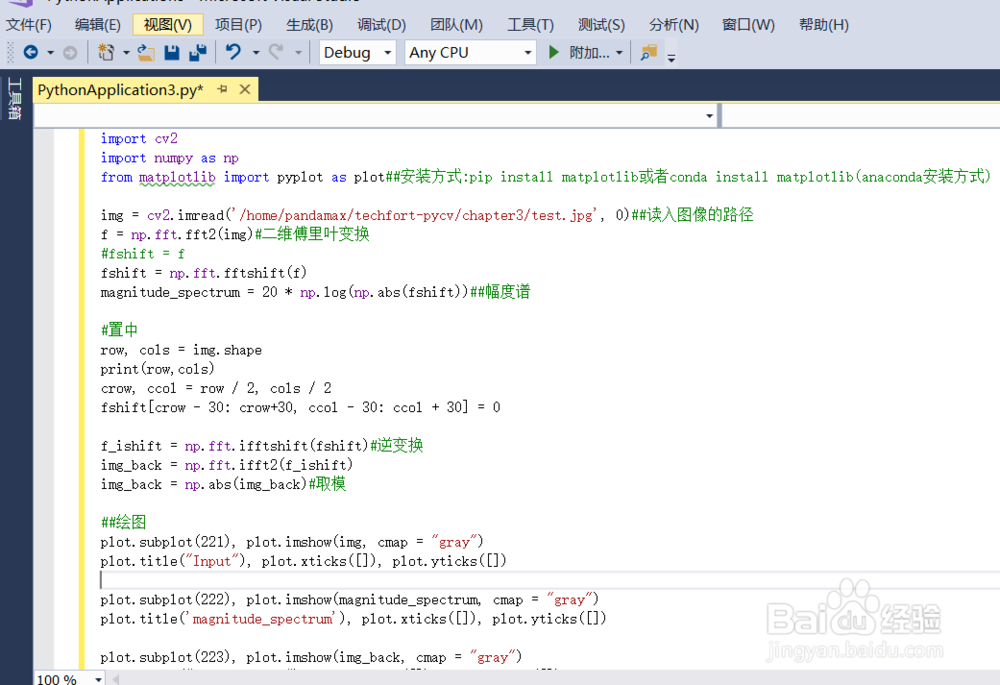
Task: Click the horizontal scrollbar left arrow
Action: 115,679
